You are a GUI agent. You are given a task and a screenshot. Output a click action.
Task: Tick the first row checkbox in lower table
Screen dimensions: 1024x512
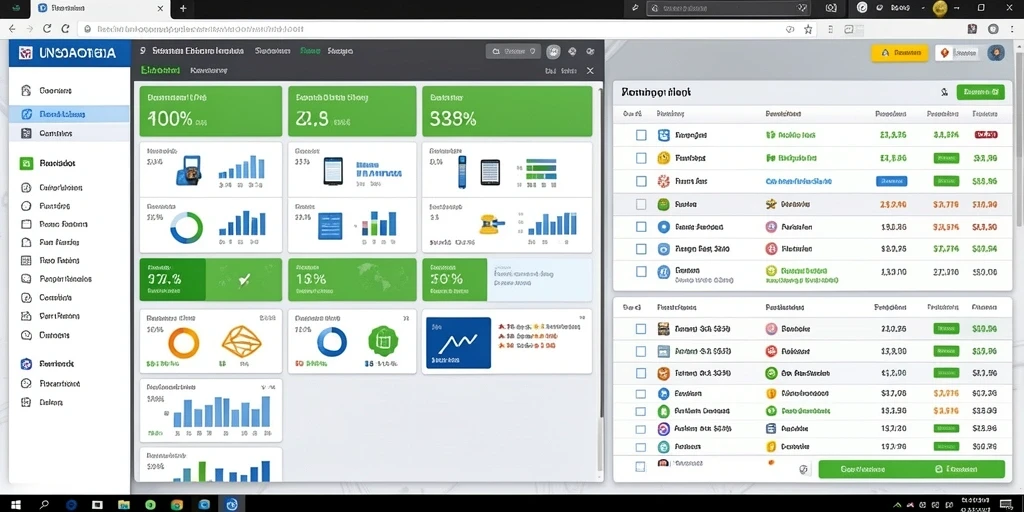(641, 328)
